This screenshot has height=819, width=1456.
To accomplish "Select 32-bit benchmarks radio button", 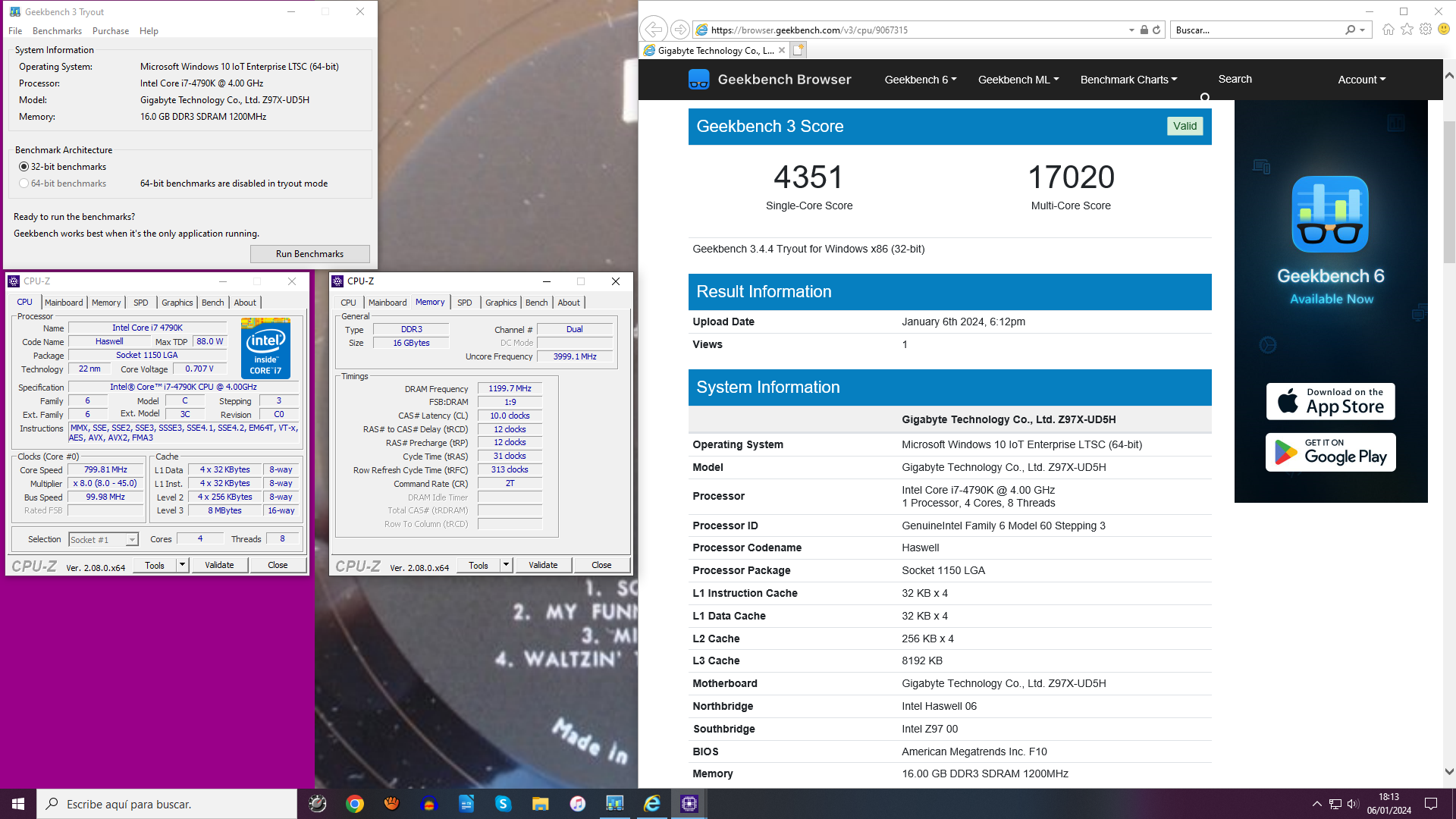I will tap(24, 167).
